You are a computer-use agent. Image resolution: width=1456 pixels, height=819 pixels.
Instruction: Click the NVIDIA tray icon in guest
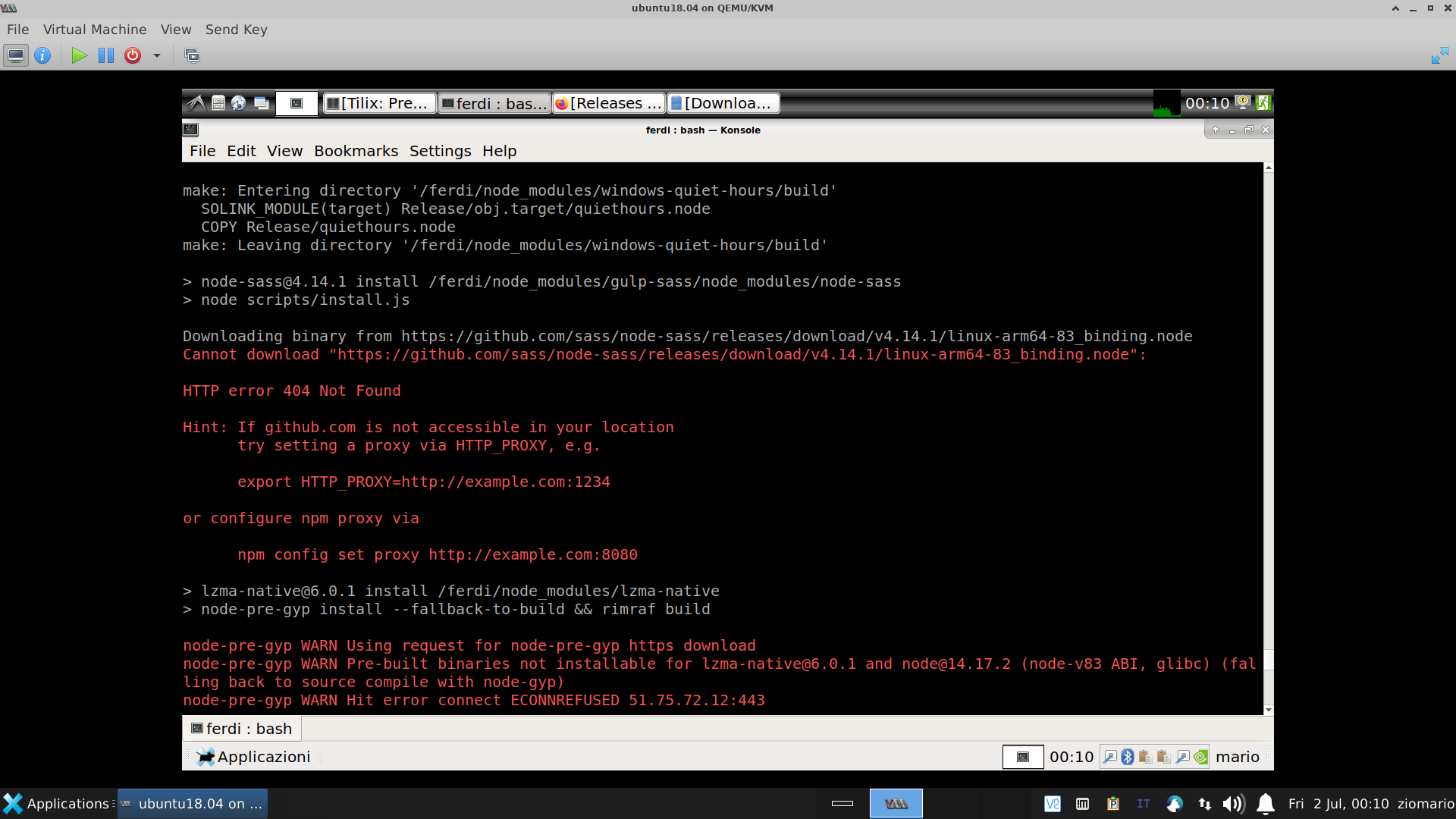pyautogui.click(x=1200, y=757)
